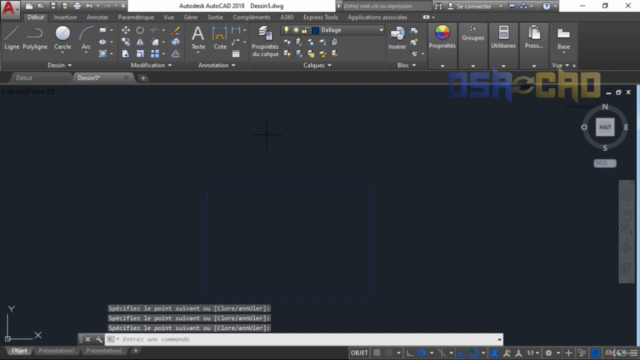Choose the Cercle tool
This screenshot has height=360, width=640.
coord(62,38)
